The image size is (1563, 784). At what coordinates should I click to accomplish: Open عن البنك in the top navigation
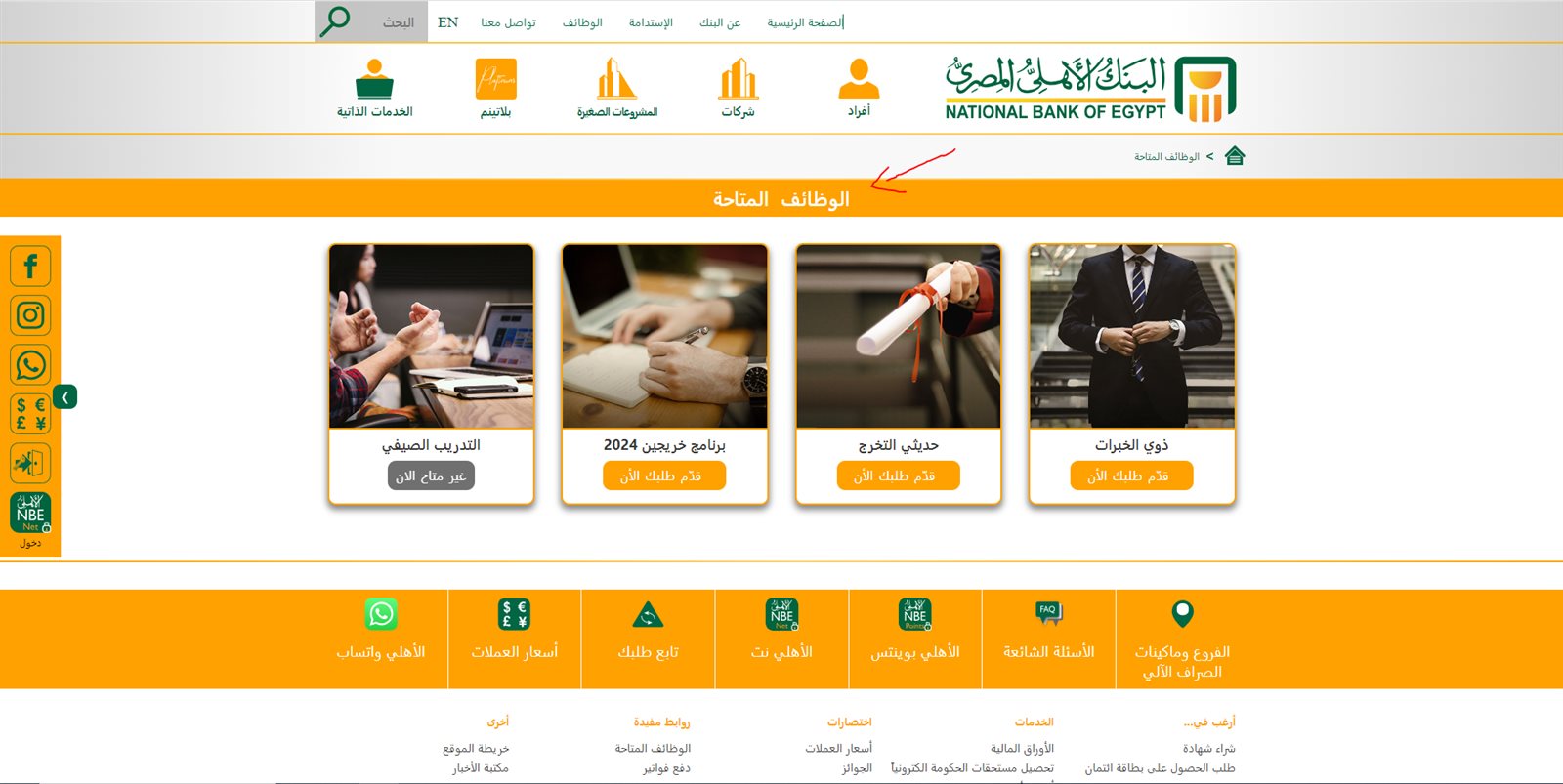tap(720, 22)
